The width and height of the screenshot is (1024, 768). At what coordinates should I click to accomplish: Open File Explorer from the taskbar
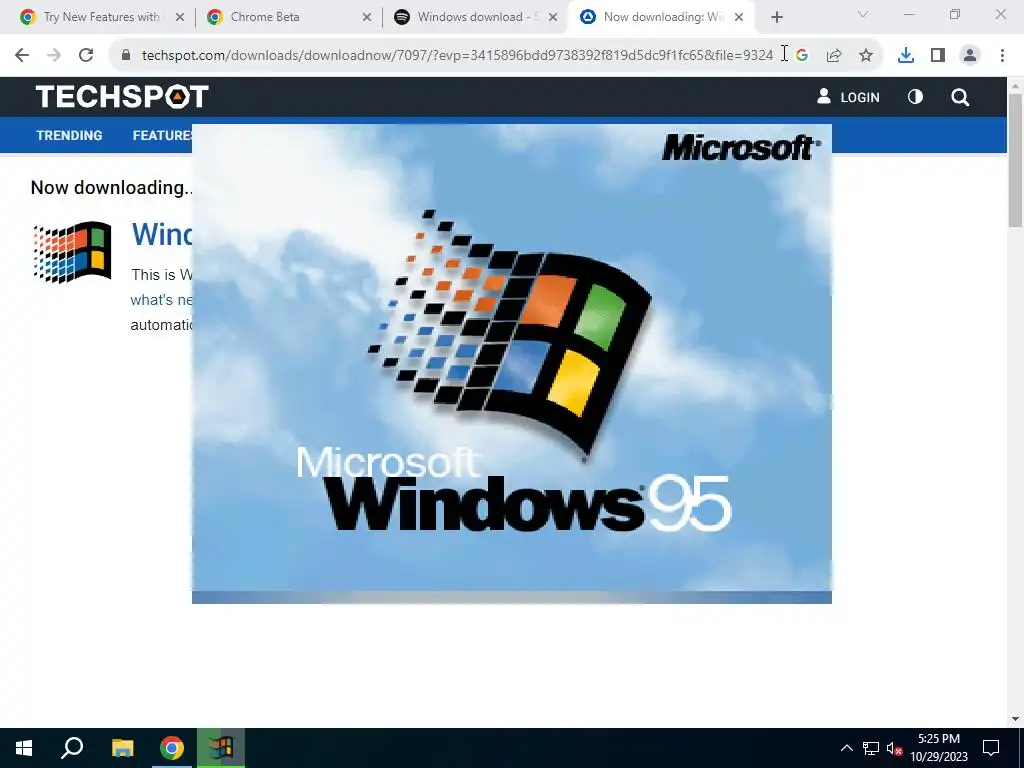click(x=122, y=748)
